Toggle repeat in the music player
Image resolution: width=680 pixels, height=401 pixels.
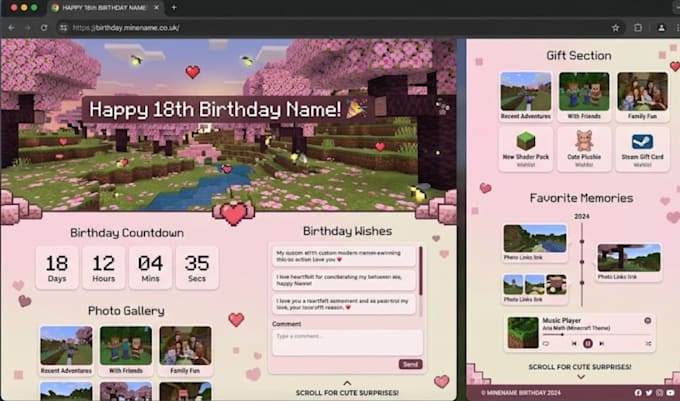pyautogui.click(x=546, y=343)
